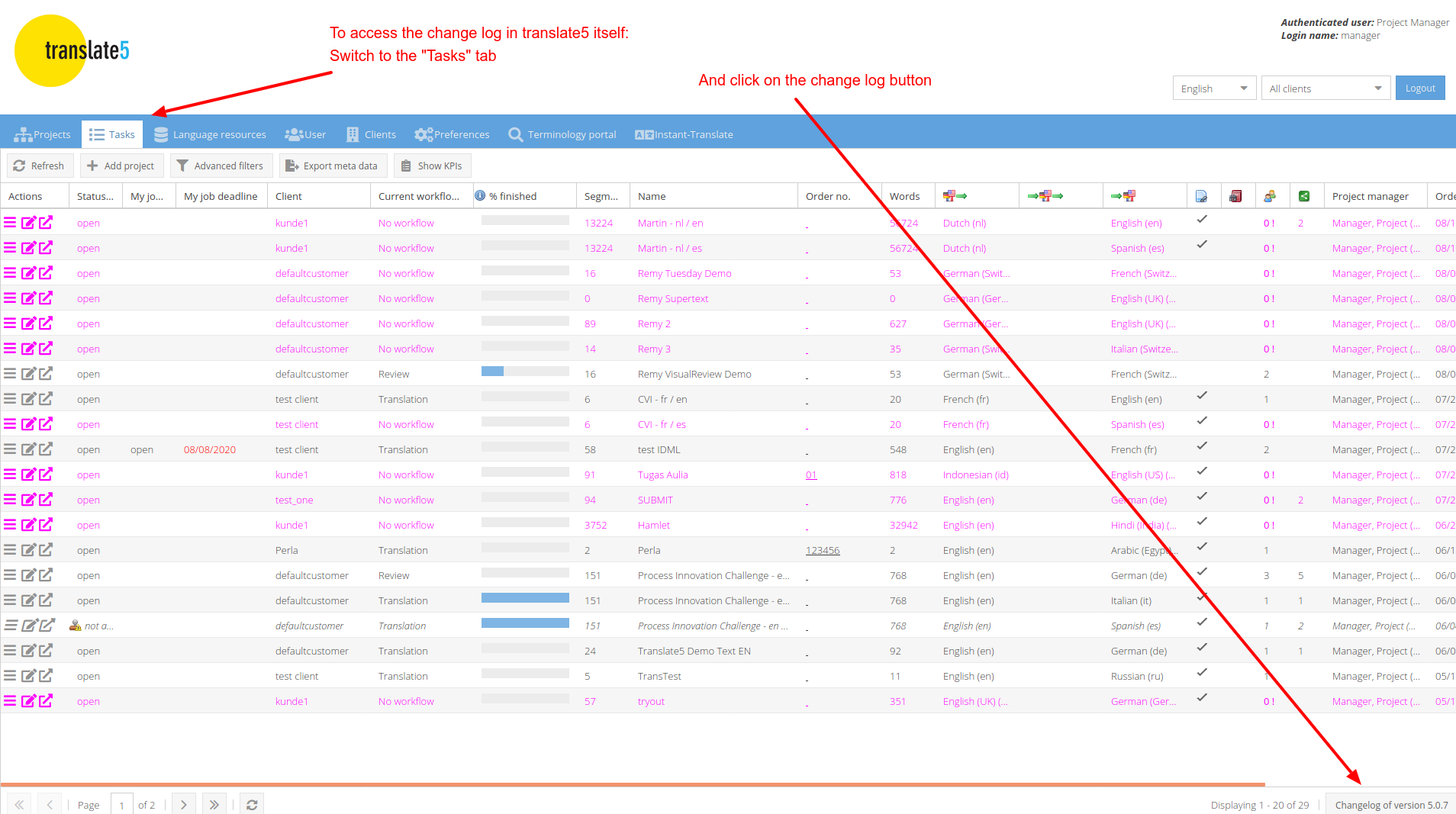The height and width of the screenshot is (814, 1456).
Task: Click the page number input field
Action: pyautogui.click(x=122, y=804)
